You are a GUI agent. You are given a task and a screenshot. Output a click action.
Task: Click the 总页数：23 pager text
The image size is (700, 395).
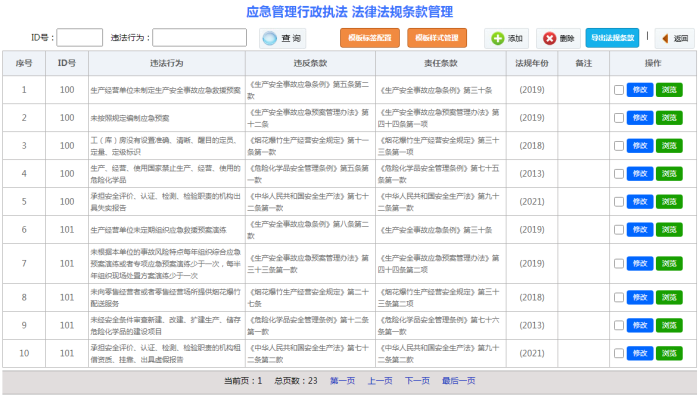click(296, 381)
